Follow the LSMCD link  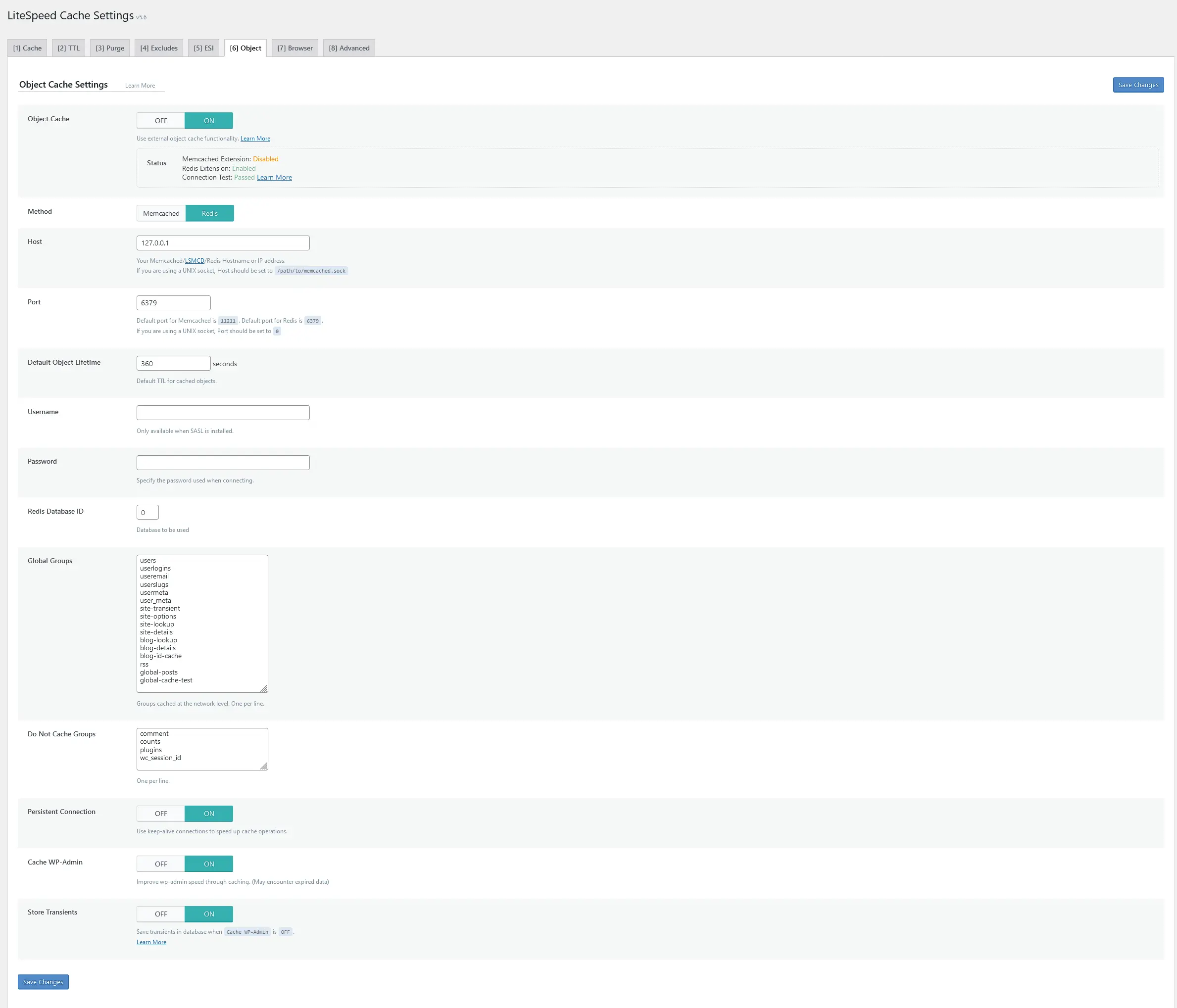(x=195, y=261)
